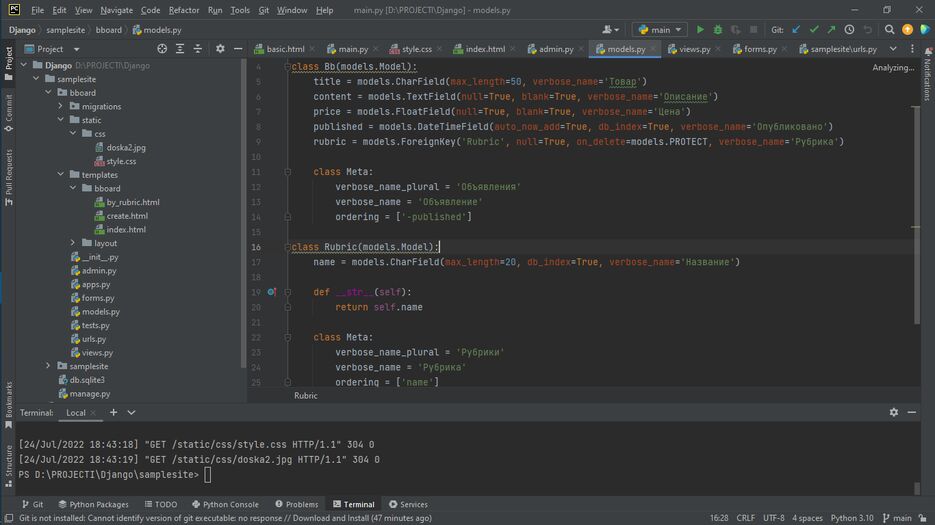This screenshot has width=935, height=525.
Task: Open Problems tool window
Action: 296,504
